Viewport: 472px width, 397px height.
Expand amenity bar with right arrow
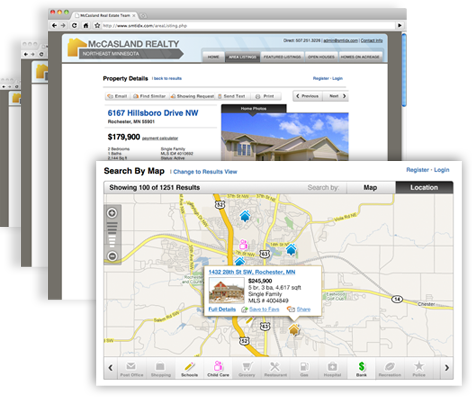coord(447,368)
